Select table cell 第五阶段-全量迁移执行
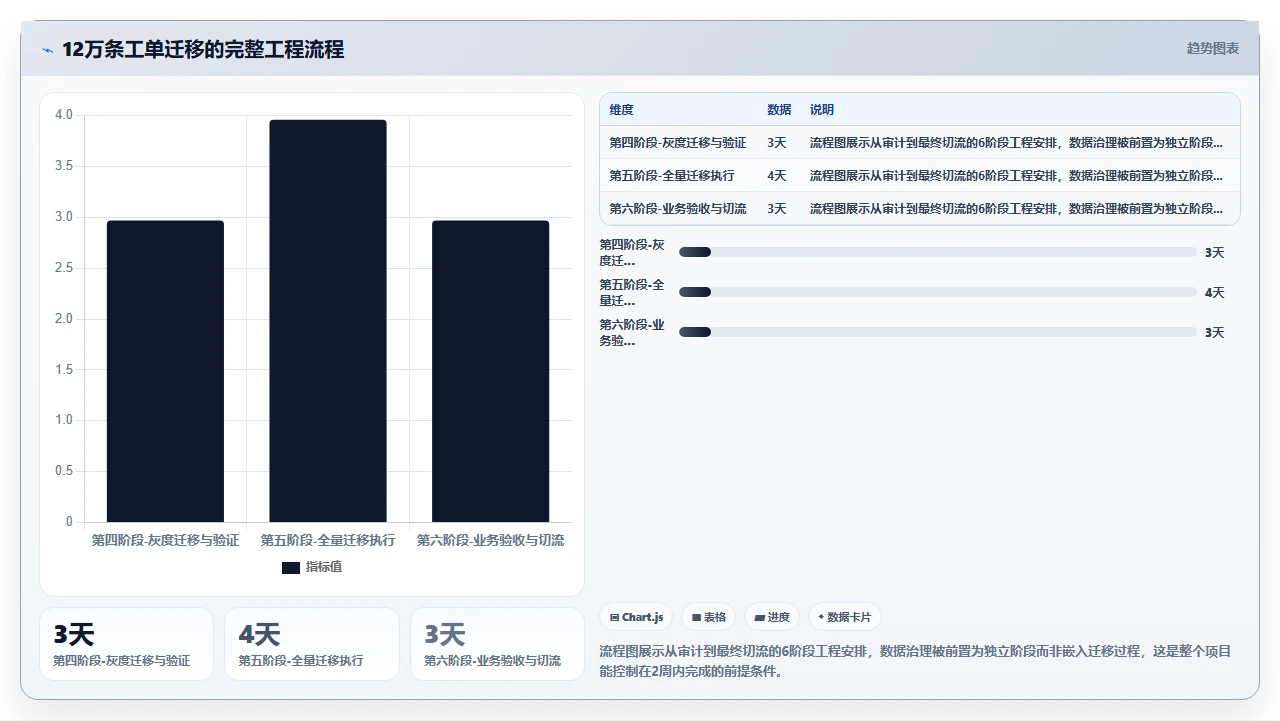The height and width of the screenshot is (721, 1280). click(672, 176)
